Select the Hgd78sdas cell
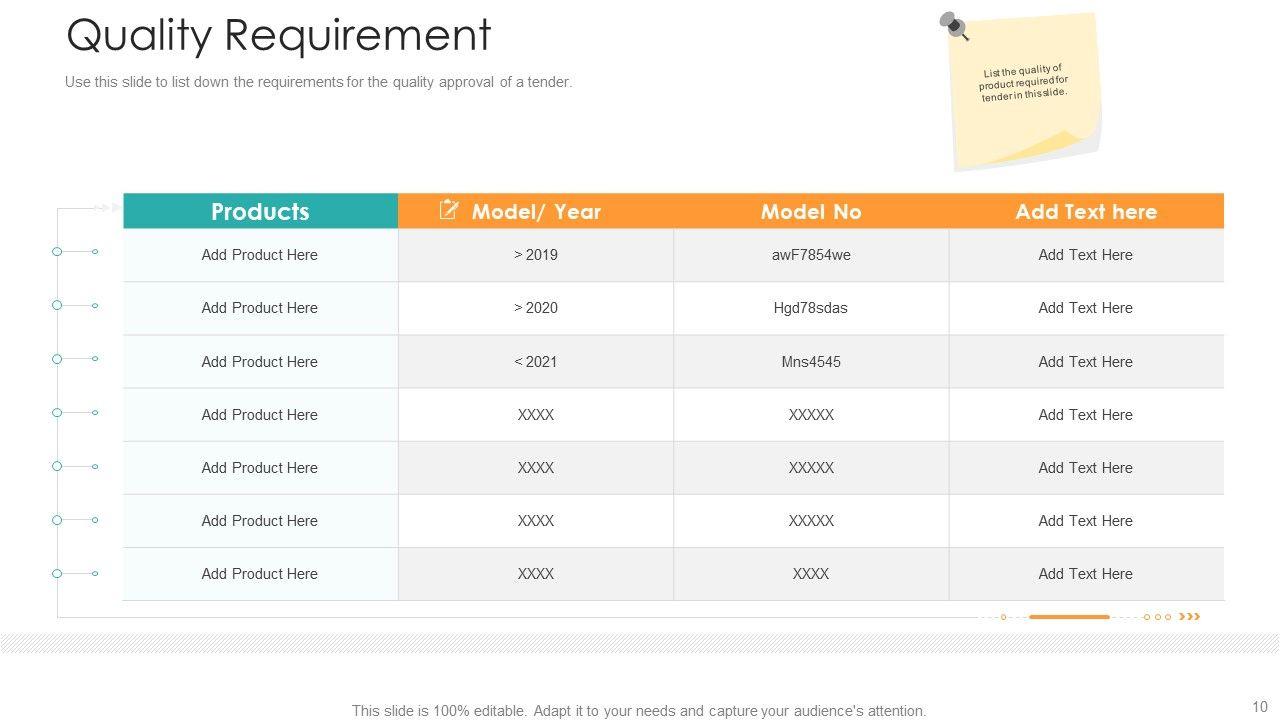 coord(810,308)
